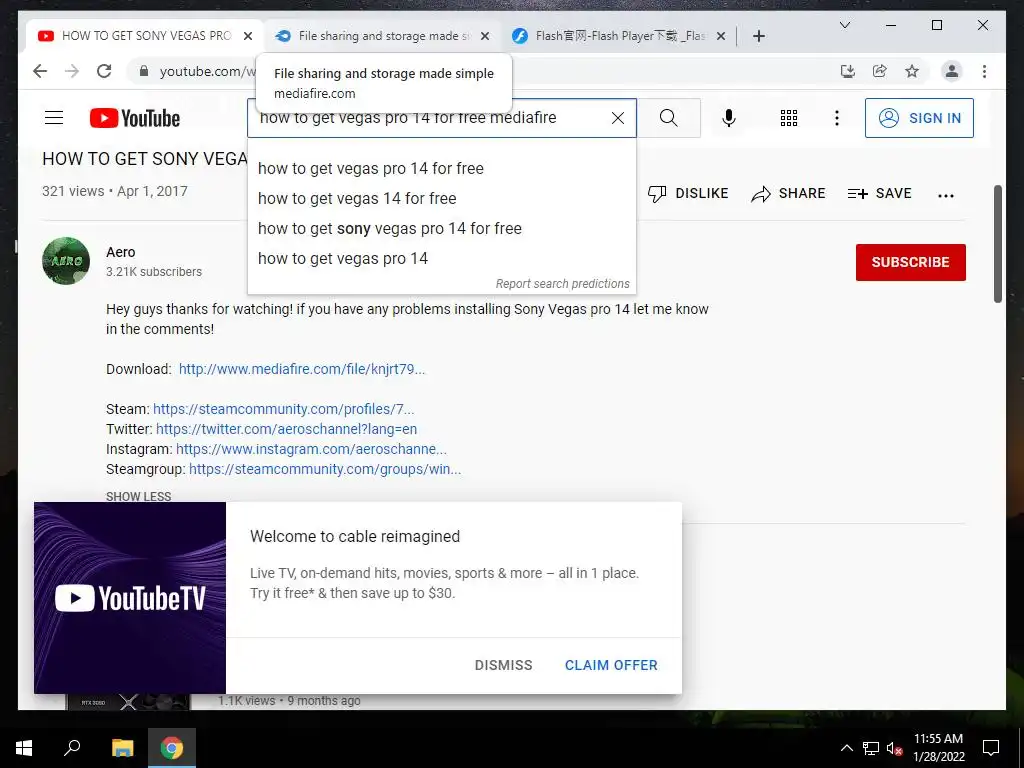Go to the YouTube home logo
1024x768 pixels.
[135, 118]
